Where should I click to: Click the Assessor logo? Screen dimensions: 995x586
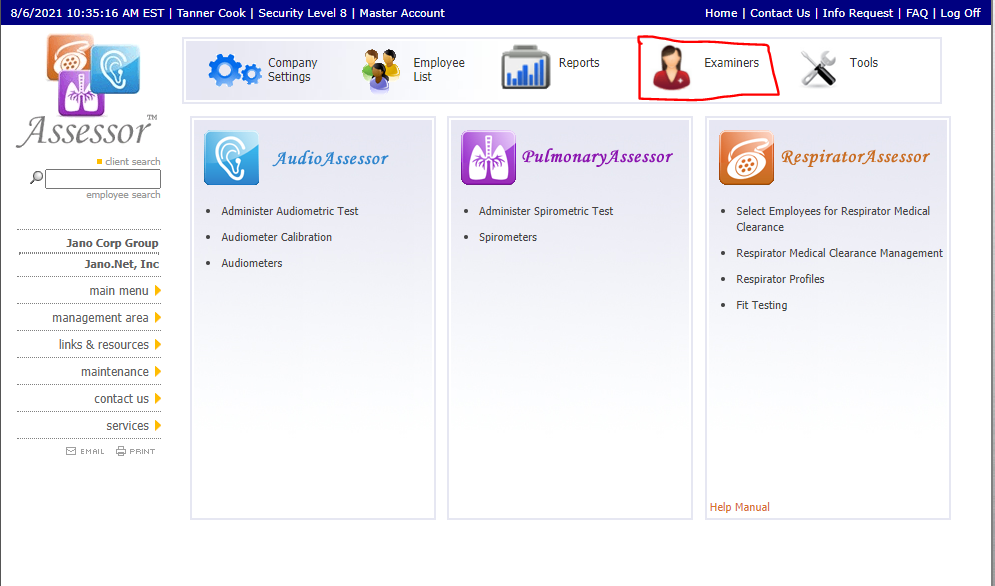tap(87, 91)
